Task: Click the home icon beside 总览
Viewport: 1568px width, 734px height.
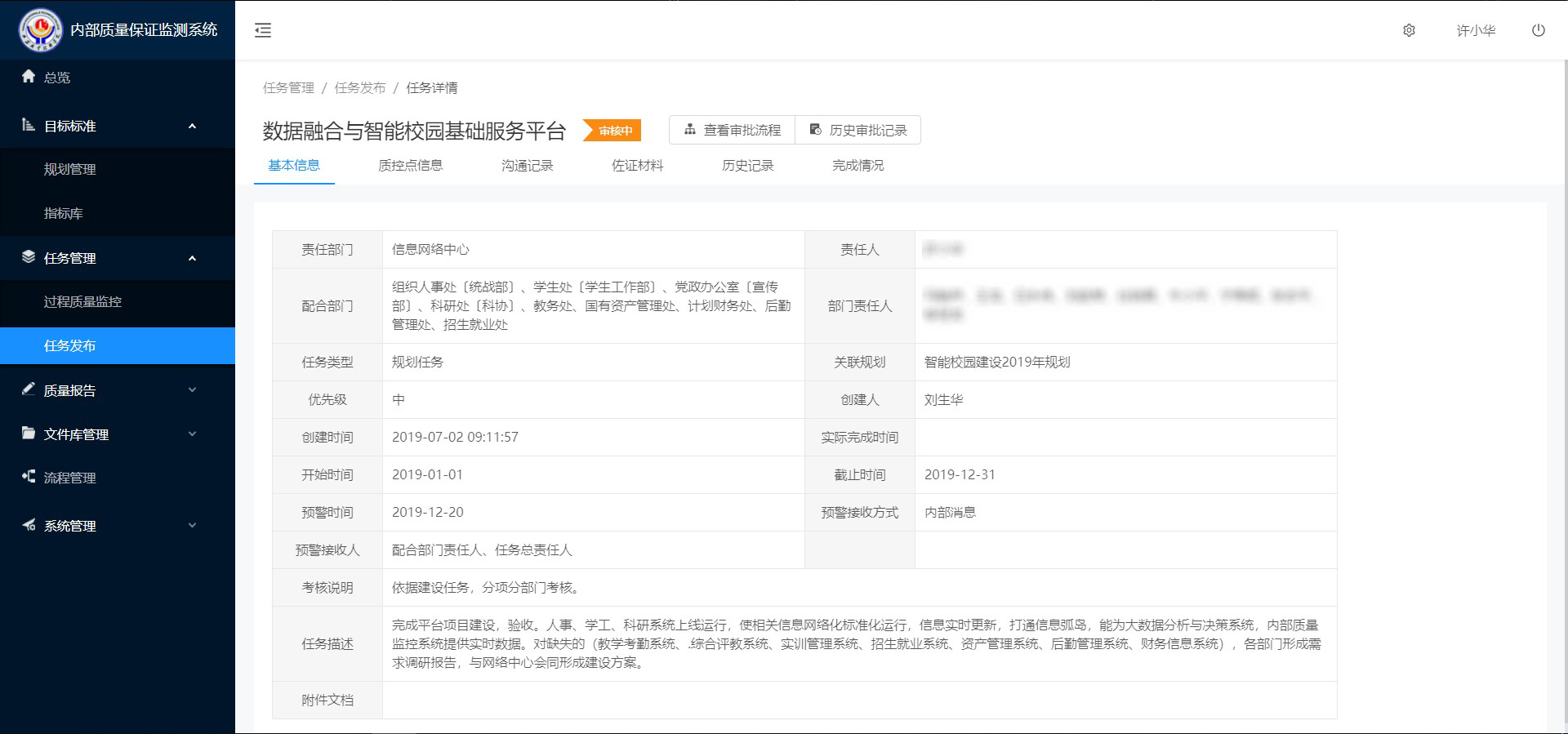Action: point(29,77)
